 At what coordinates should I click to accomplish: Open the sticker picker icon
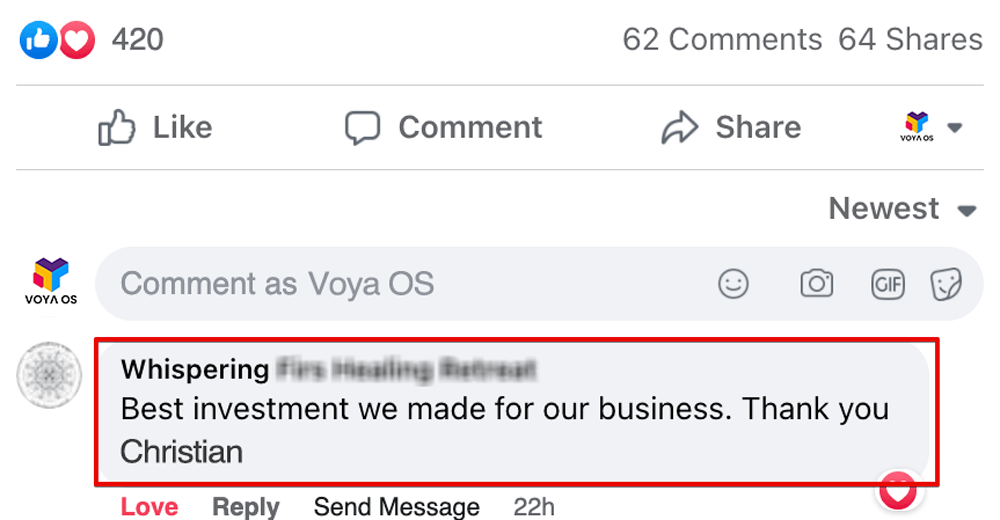click(945, 284)
